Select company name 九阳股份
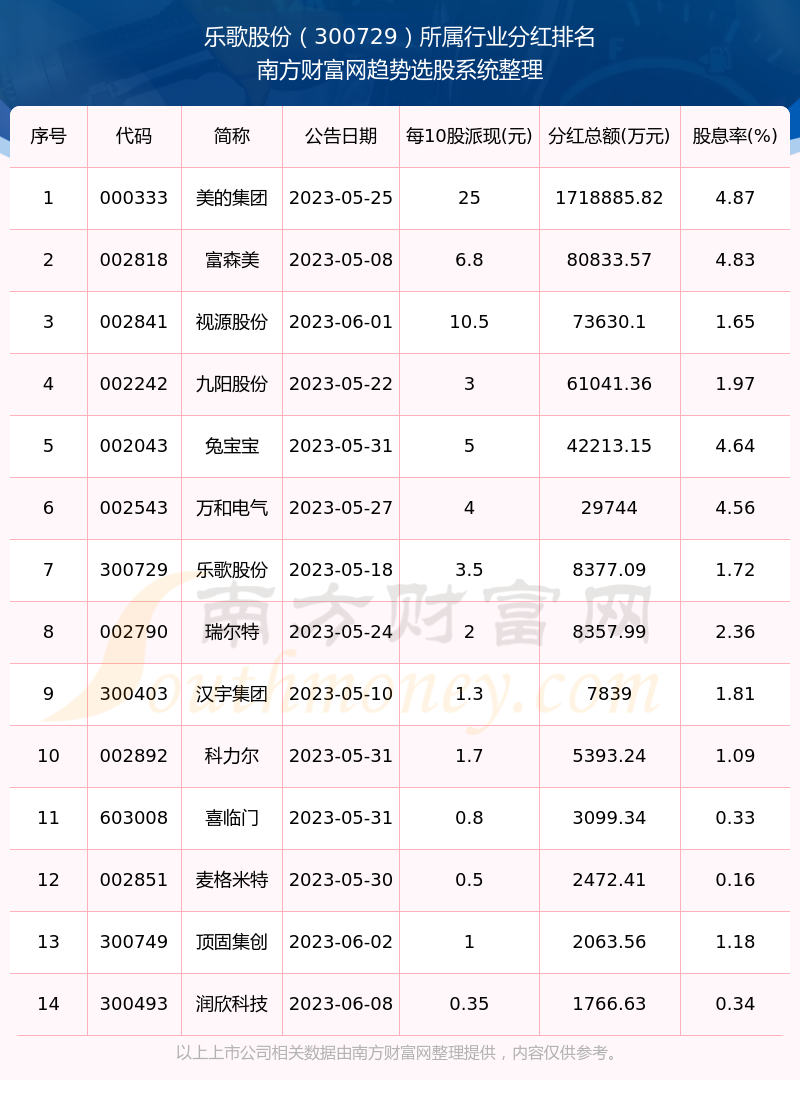Screen dimensions: 800x1102 coord(232,384)
